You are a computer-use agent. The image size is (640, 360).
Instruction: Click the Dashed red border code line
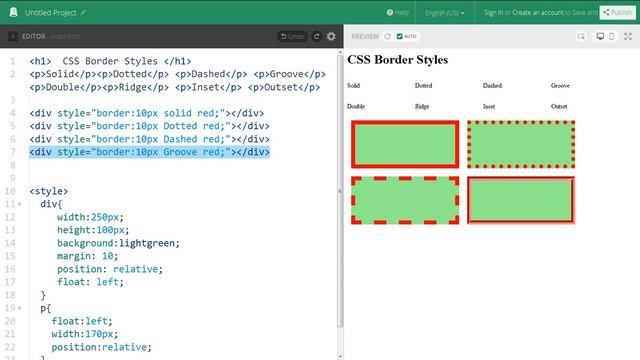coord(149,139)
